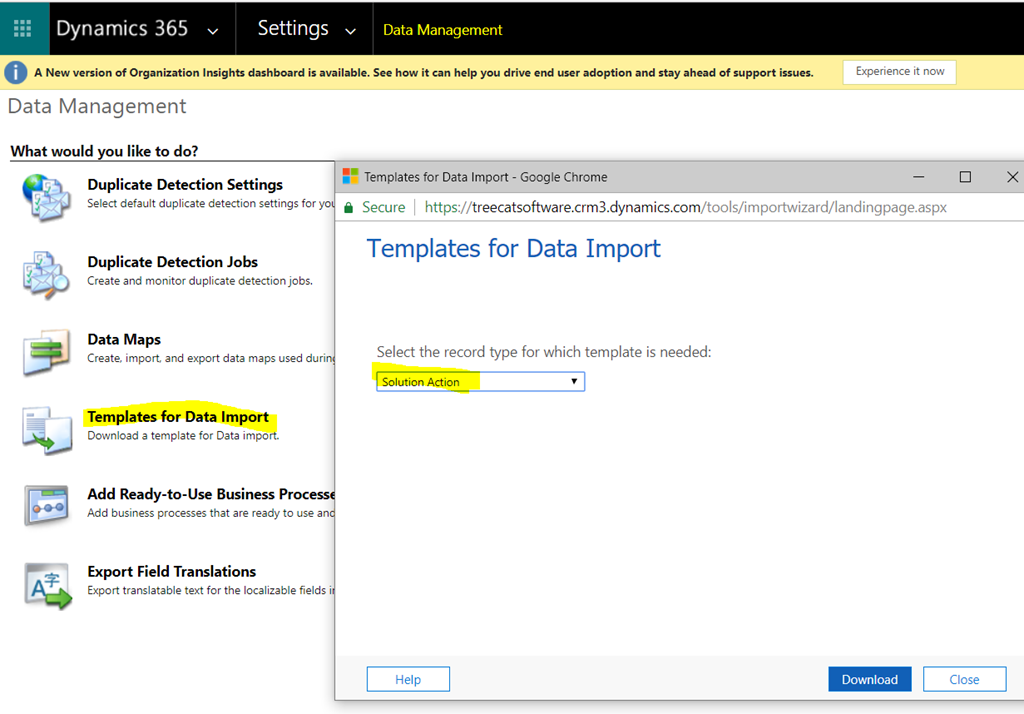Click 'Select the record type' label text

pos(544,352)
